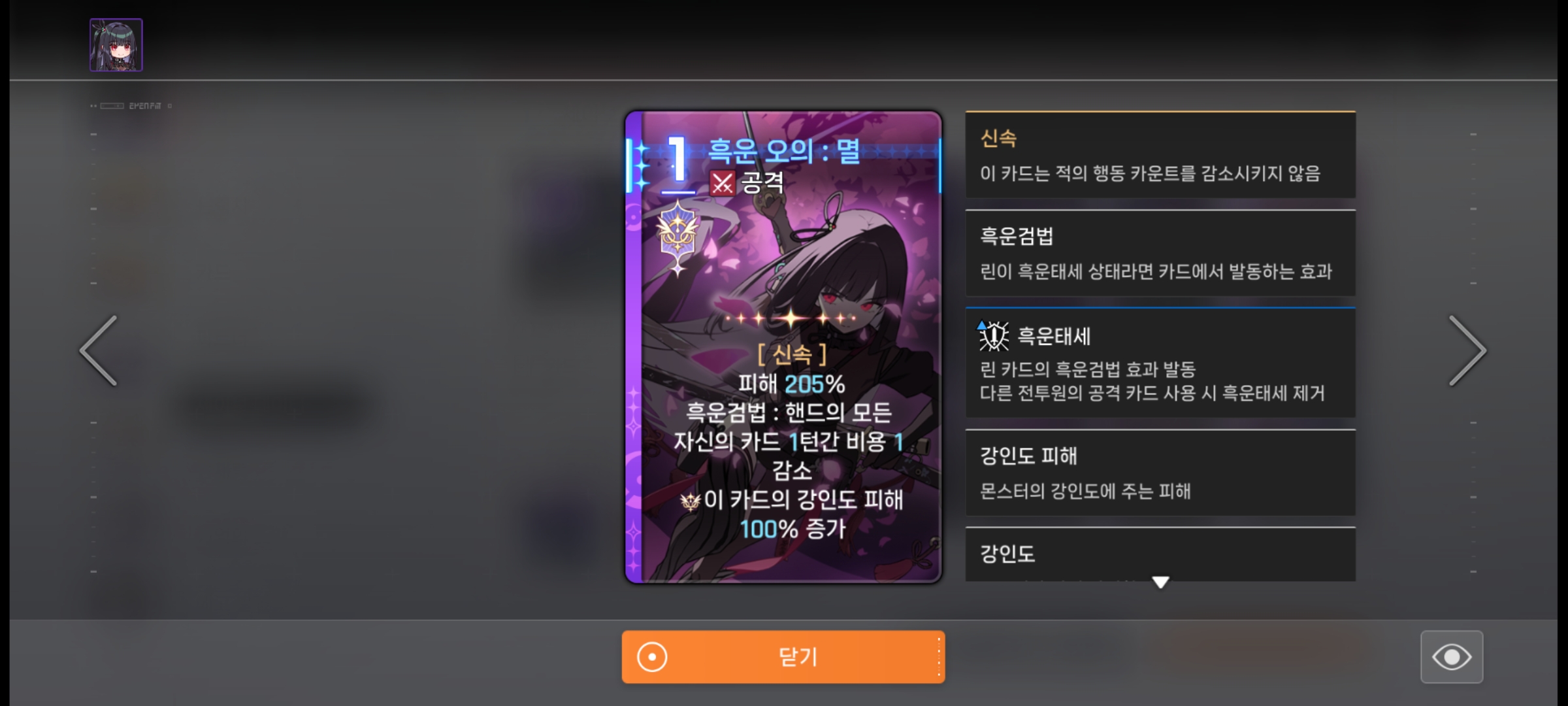Click the card cost number 1

coord(678,160)
